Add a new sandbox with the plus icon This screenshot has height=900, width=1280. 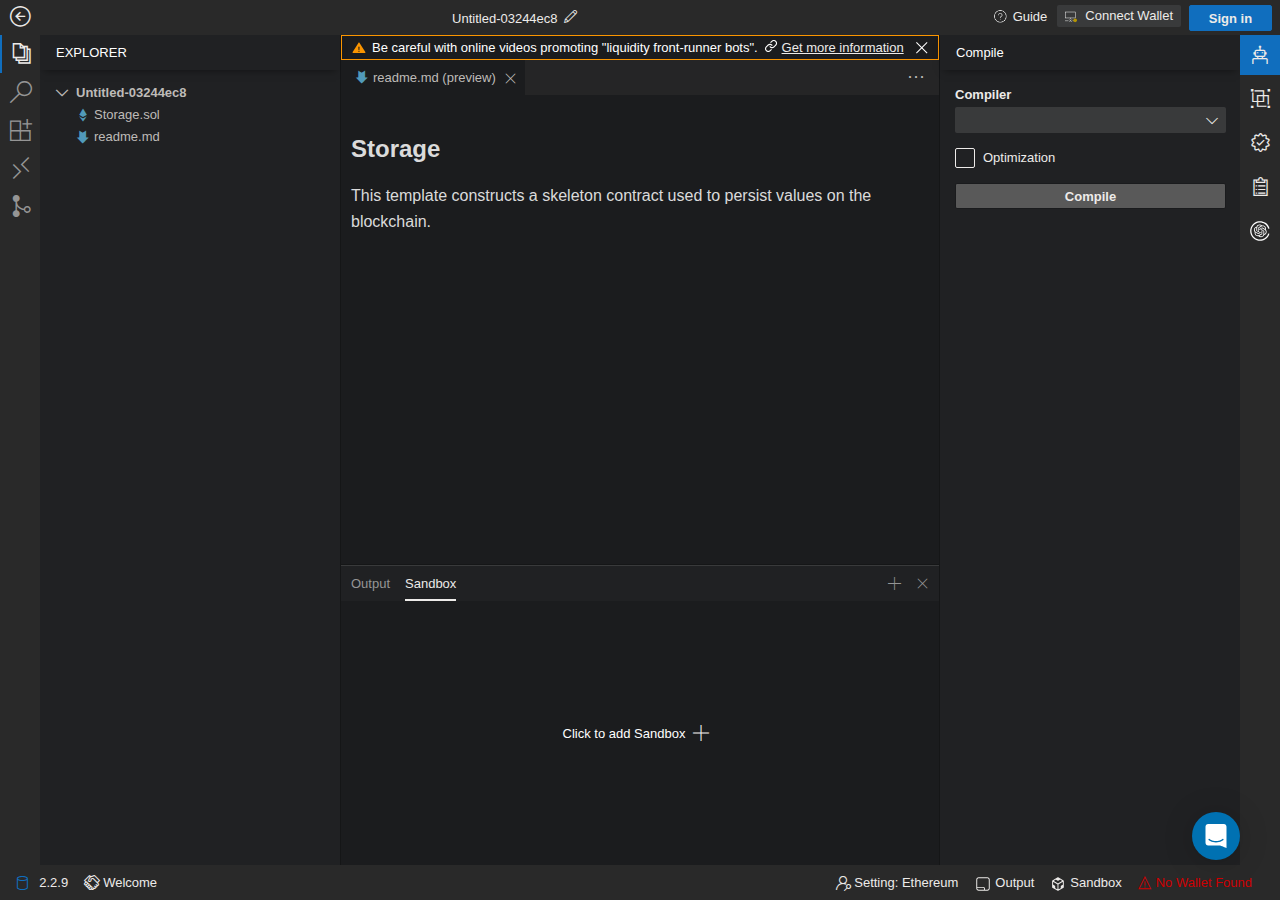click(x=894, y=583)
